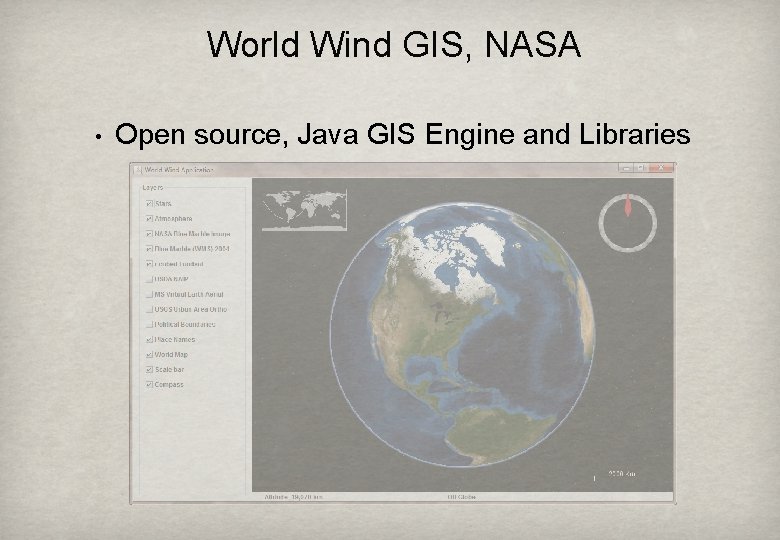Toggle the Place Names layer checkbox

point(149,340)
